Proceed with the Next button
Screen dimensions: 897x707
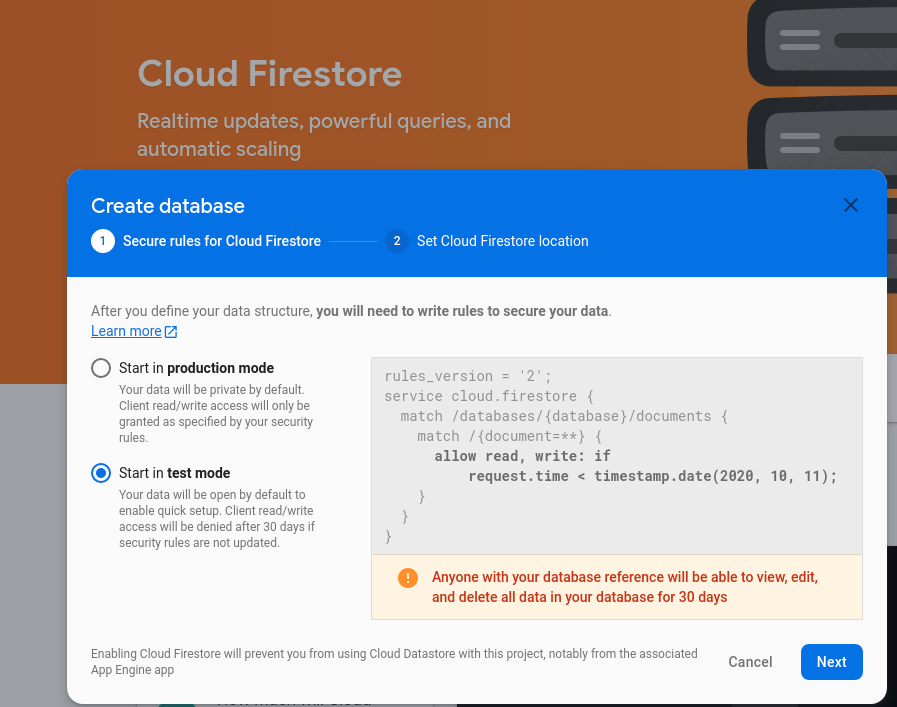tap(831, 662)
